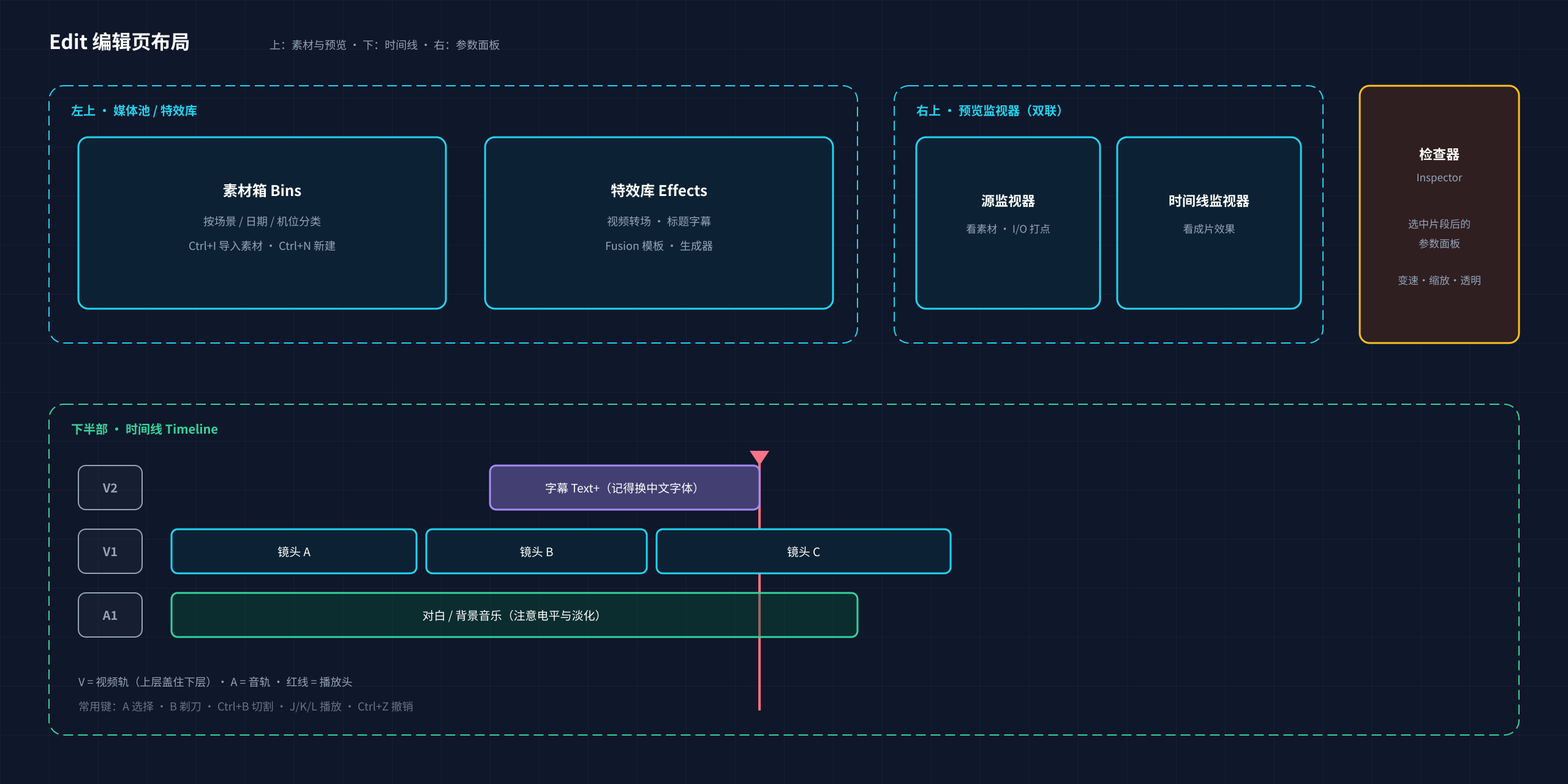Screen dimensions: 1568x784
Task: Open the 检查器 Inspector panel
Action: tap(1439, 214)
